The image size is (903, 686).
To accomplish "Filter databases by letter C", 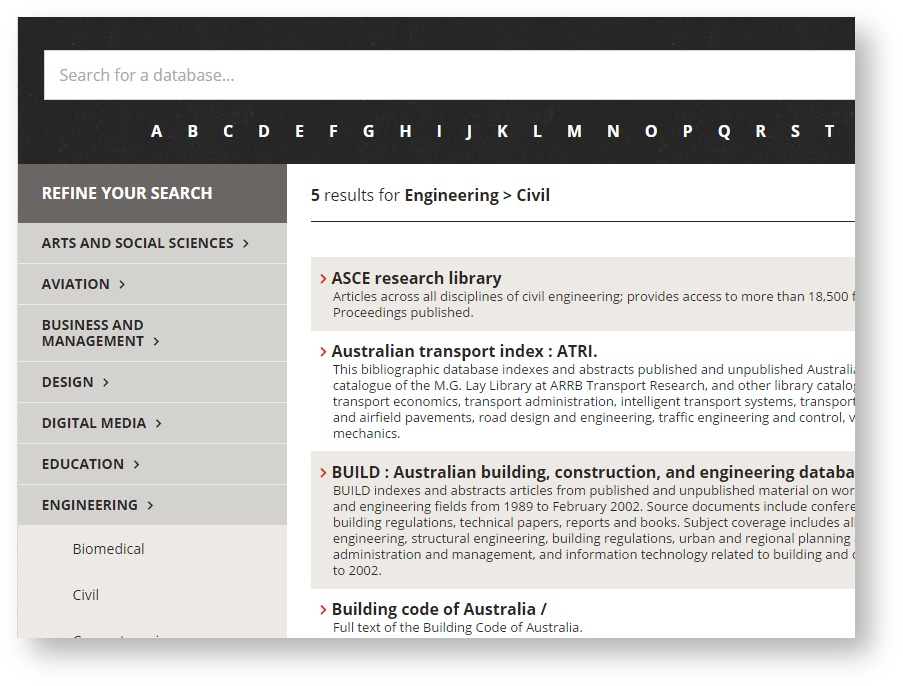I will [228, 131].
